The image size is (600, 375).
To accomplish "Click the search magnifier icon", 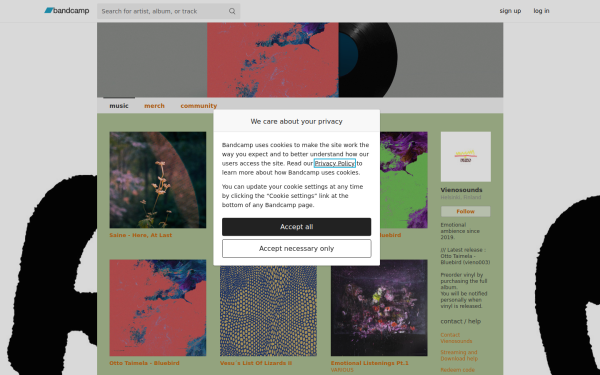I will click(232, 11).
